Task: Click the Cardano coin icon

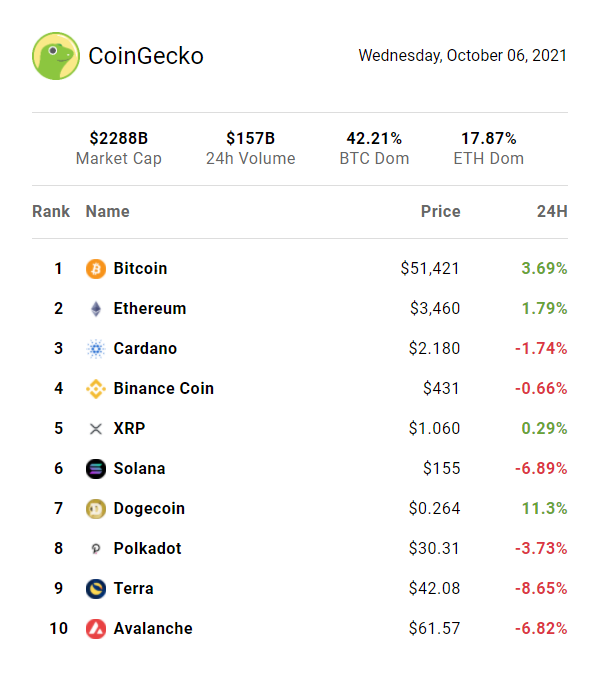Action: click(x=96, y=349)
